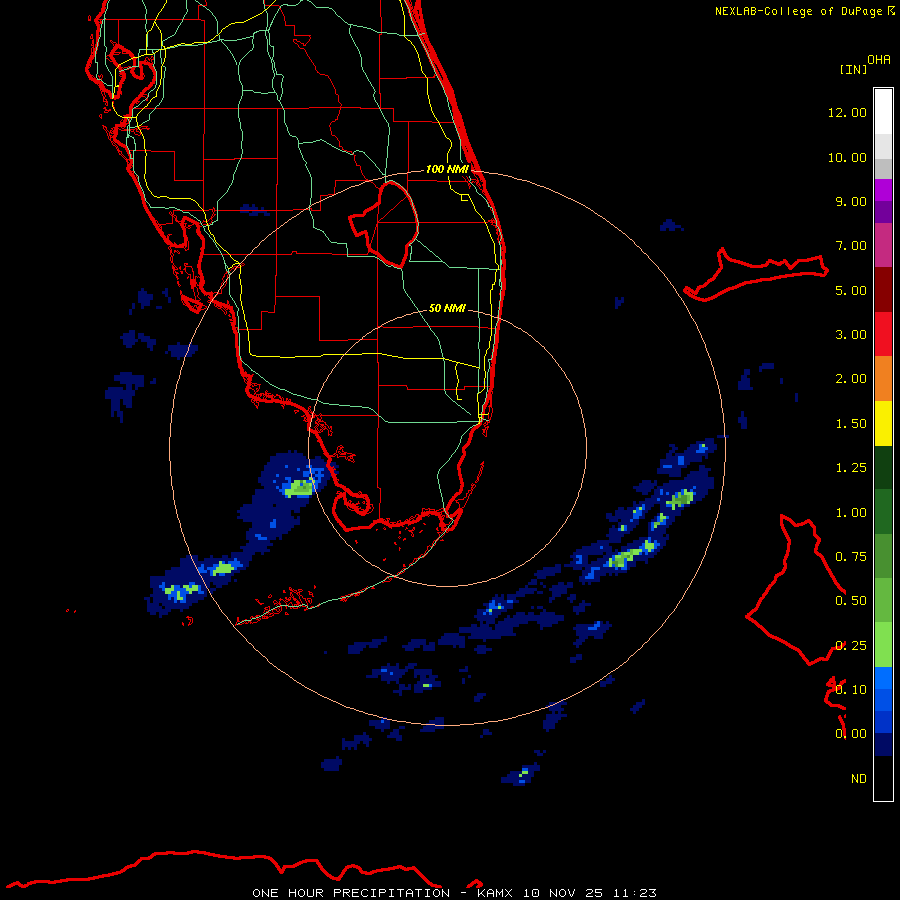Click the 5.00 legend value
This screenshot has width=900, height=900.
pos(851,290)
